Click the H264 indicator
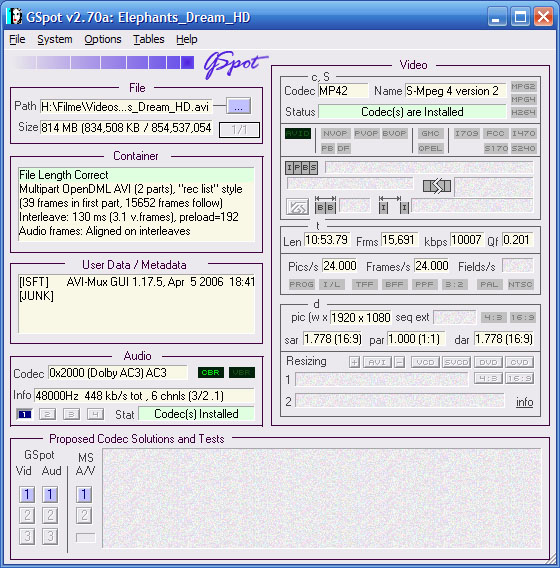The height and width of the screenshot is (568, 560). 523,112
